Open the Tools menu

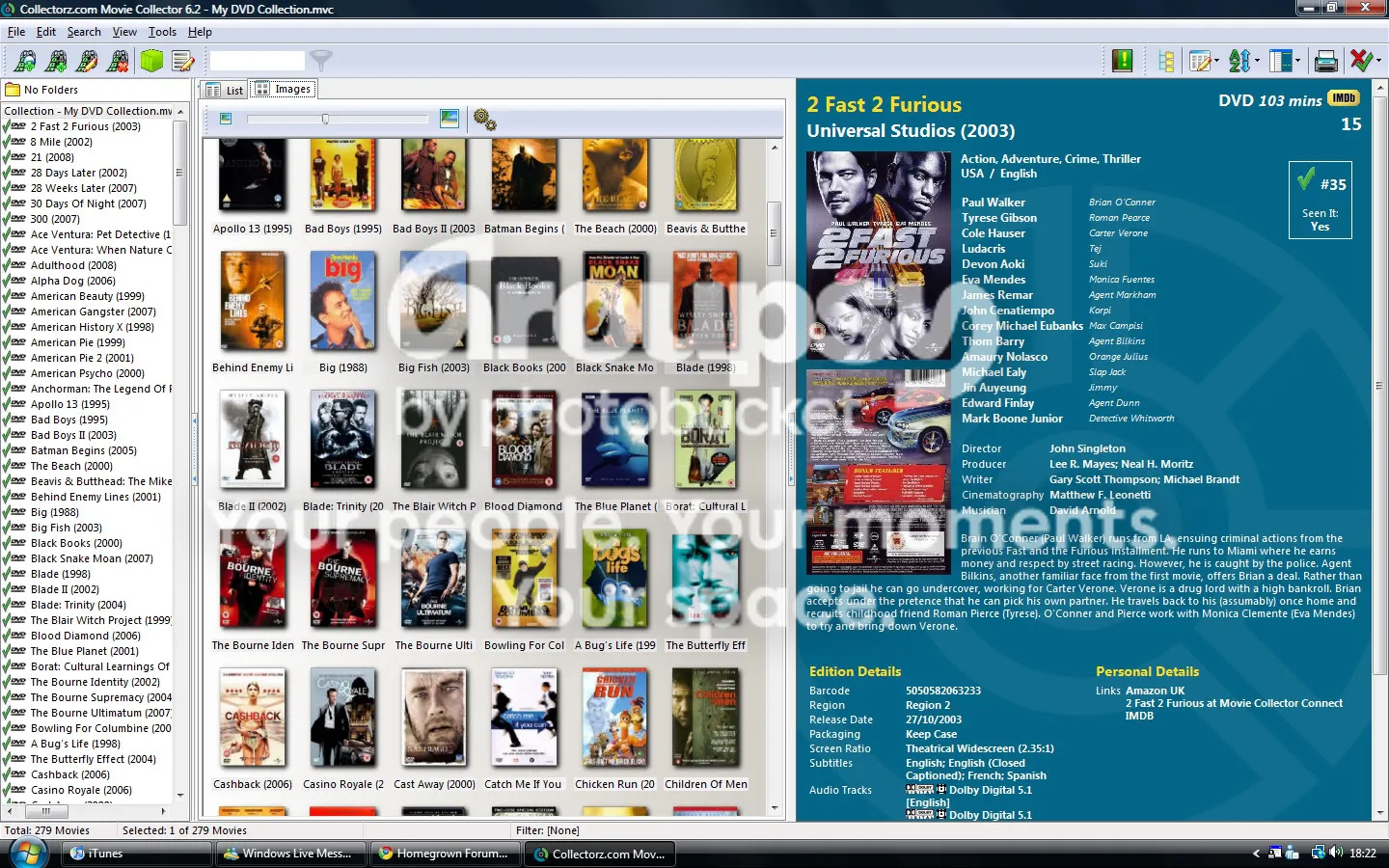pyautogui.click(x=162, y=32)
